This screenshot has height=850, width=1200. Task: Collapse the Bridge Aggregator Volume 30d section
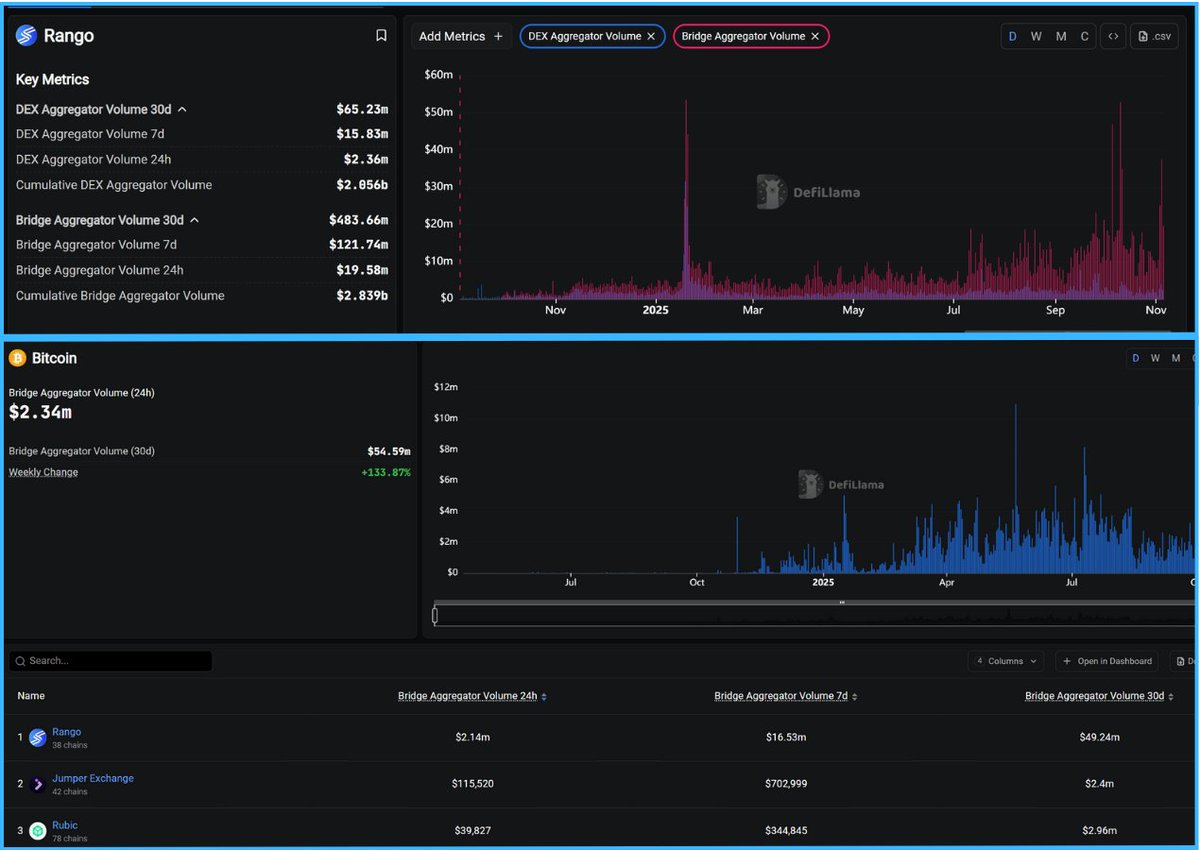click(194, 220)
